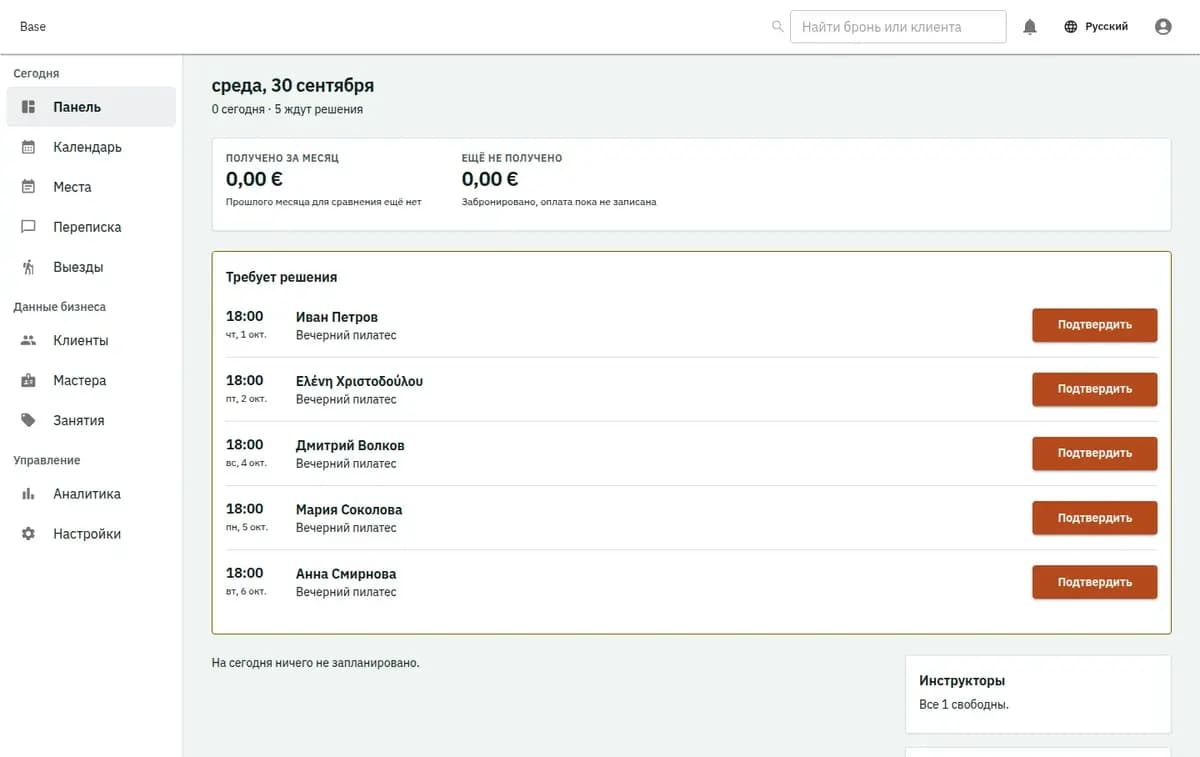The image size is (1200, 757).
Task: Click the Выезды hiker icon
Action: [29, 267]
